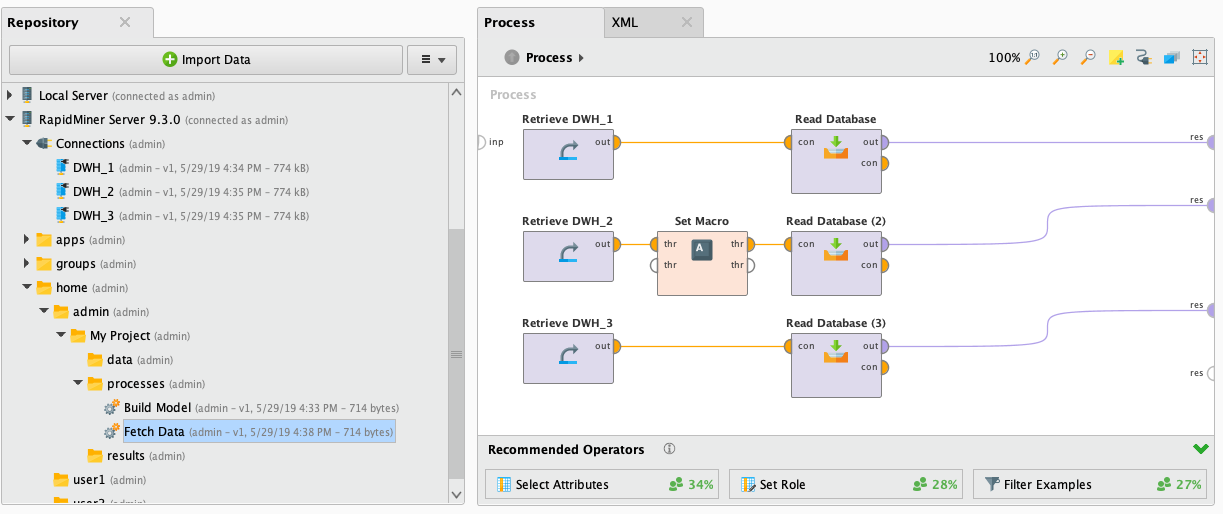The width and height of the screenshot is (1223, 514).
Task: Select the Read Database (3) operator
Action: tap(836, 364)
